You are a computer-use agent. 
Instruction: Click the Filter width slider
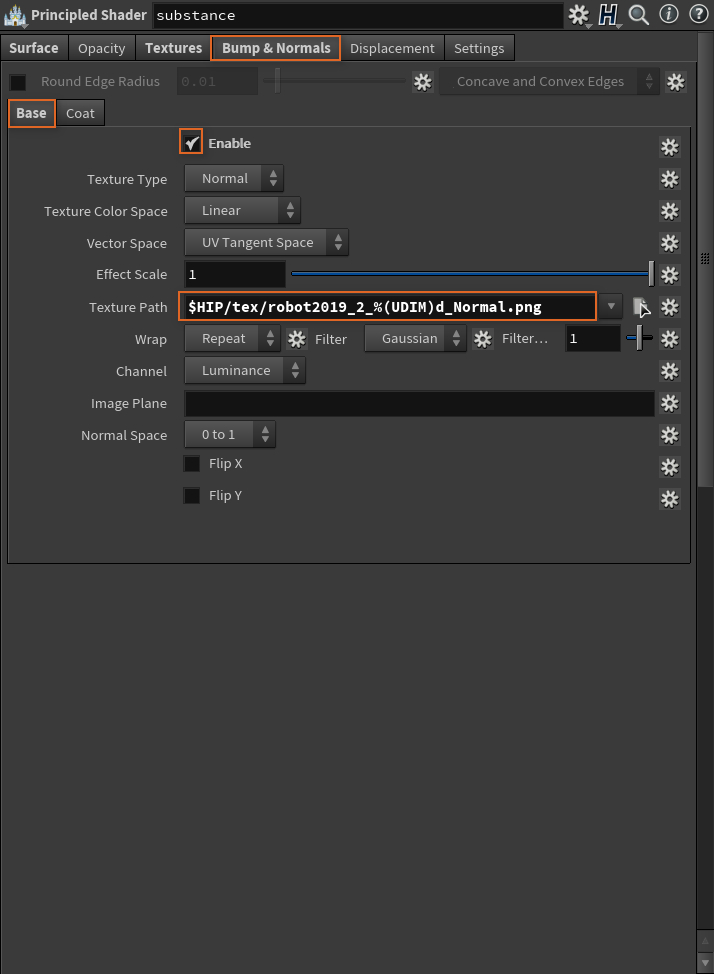pos(639,339)
